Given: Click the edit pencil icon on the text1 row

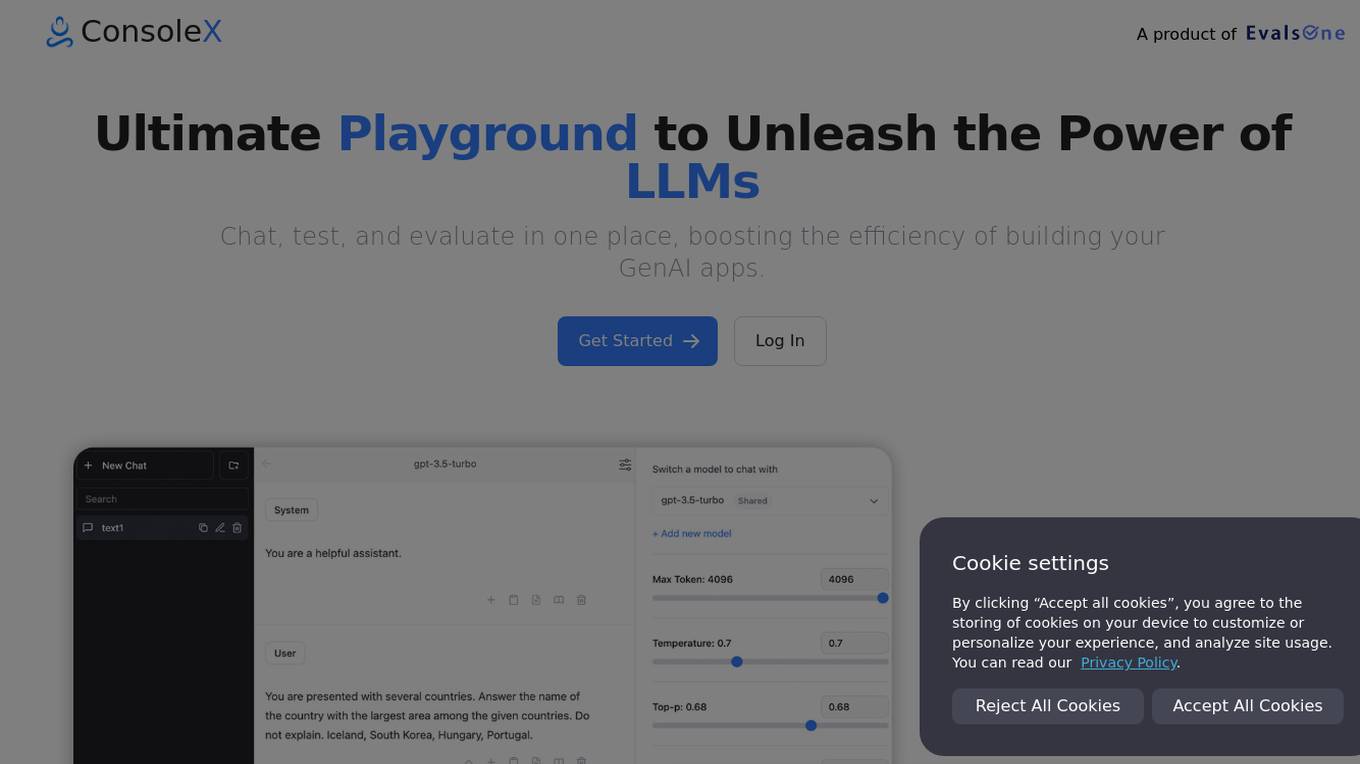Looking at the screenshot, I should click(220, 528).
